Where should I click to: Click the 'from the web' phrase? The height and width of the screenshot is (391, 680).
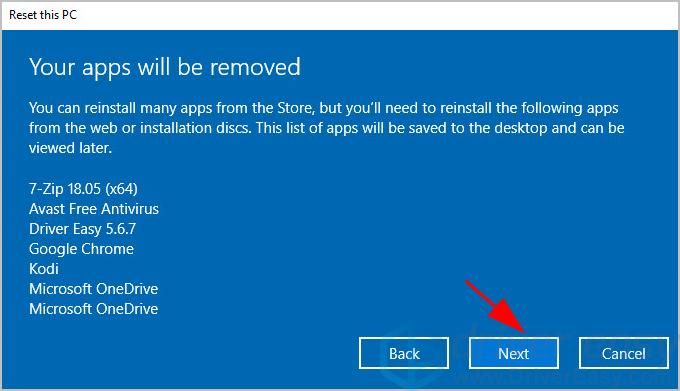click(x=69, y=128)
